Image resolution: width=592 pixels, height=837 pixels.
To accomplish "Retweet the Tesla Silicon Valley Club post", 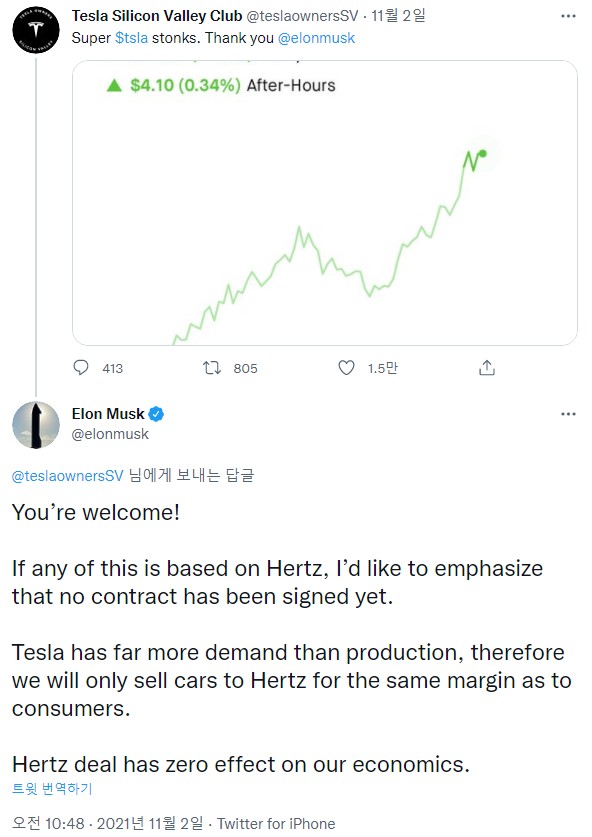I will tap(212, 368).
